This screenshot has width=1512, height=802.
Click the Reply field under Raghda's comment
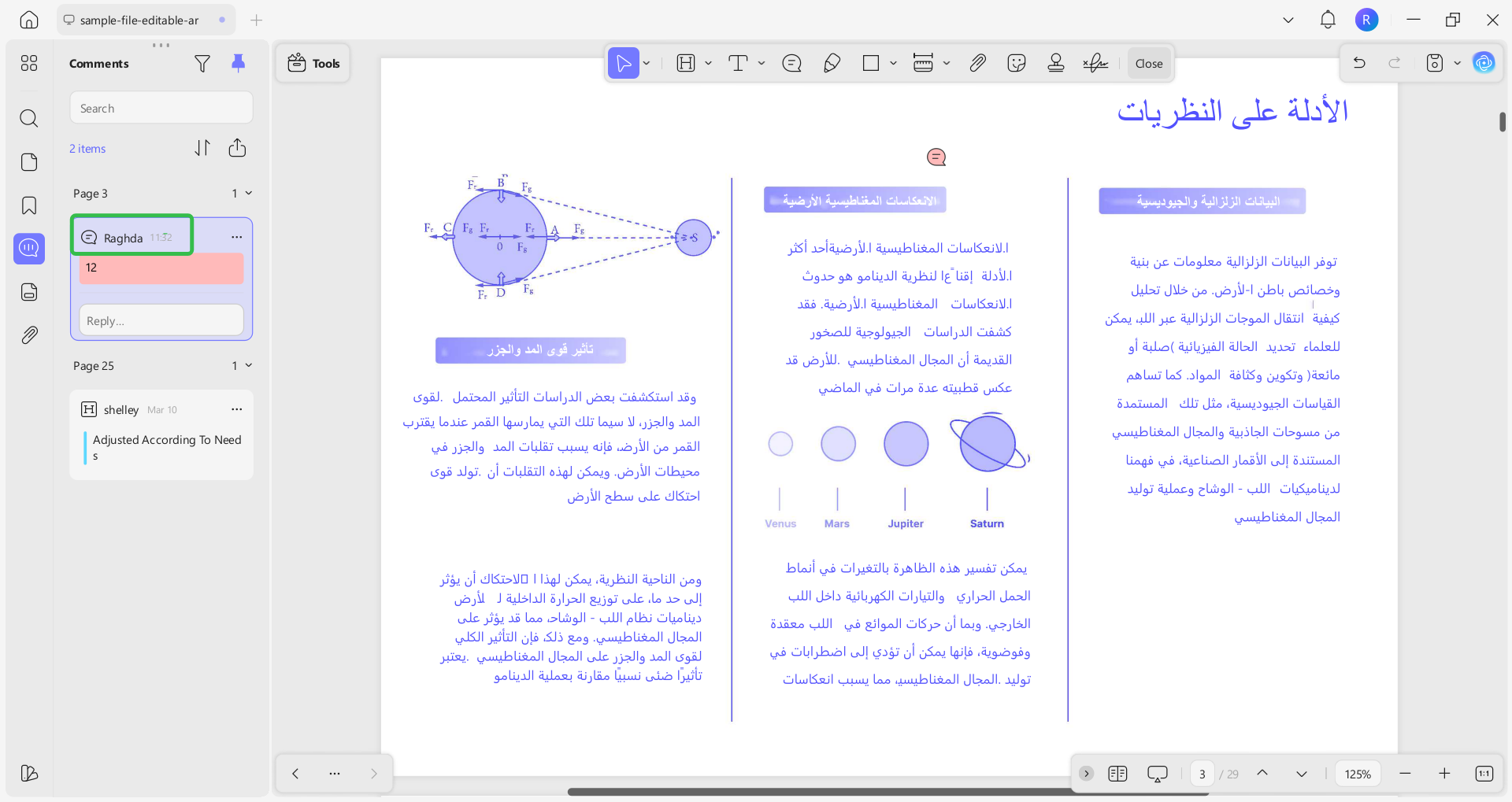pos(161,320)
